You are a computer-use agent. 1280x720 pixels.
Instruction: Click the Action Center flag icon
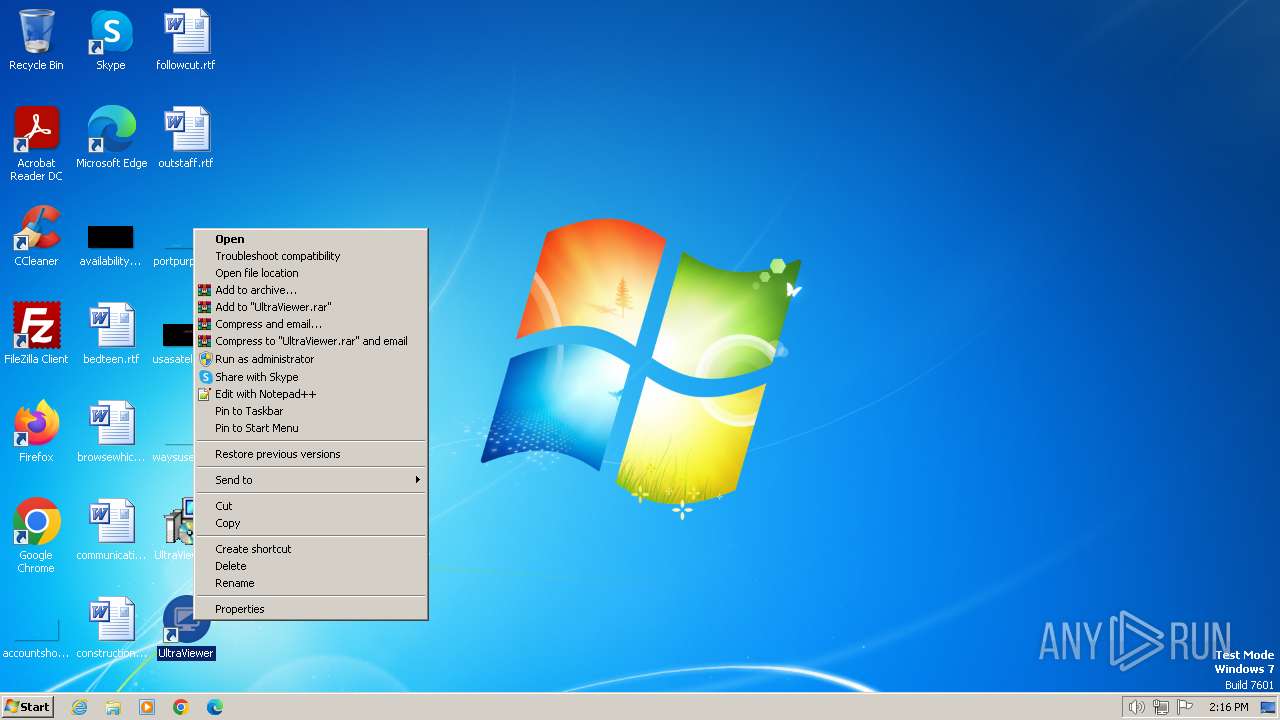point(1186,707)
